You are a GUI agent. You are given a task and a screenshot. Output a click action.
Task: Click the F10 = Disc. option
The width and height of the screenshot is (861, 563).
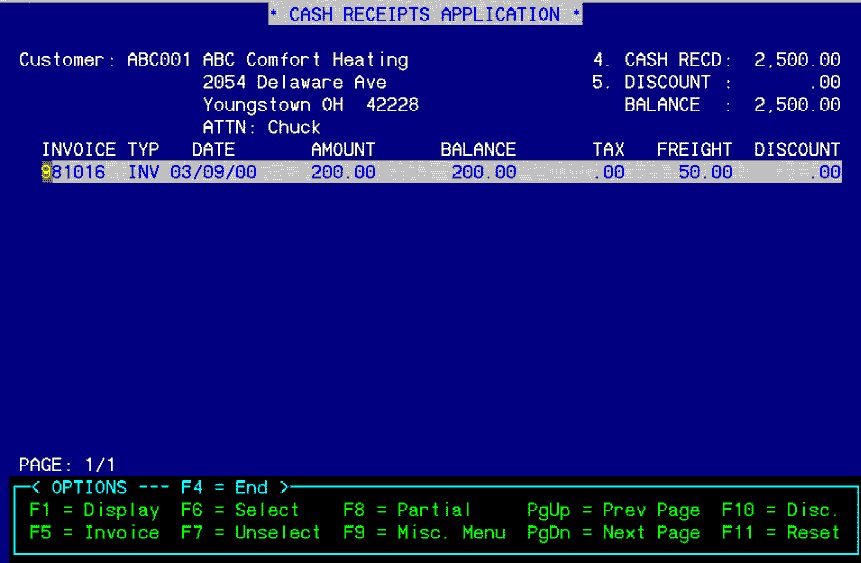tap(780, 510)
